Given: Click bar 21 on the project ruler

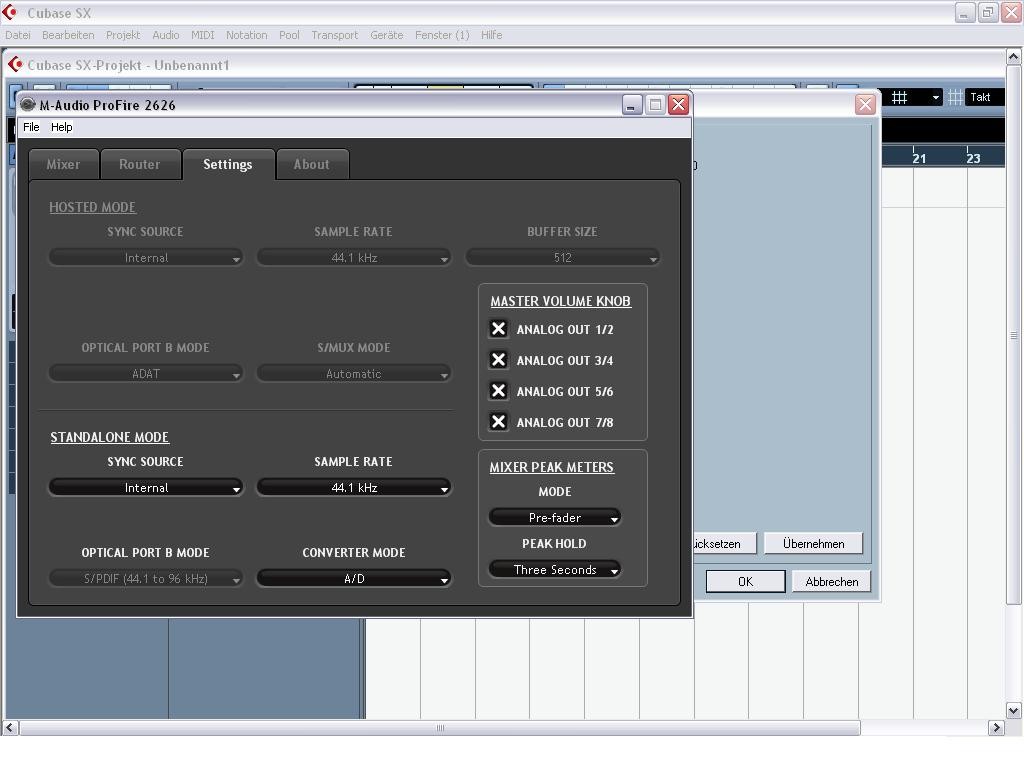Looking at the screenshot, I should click(x=919, y=157).
